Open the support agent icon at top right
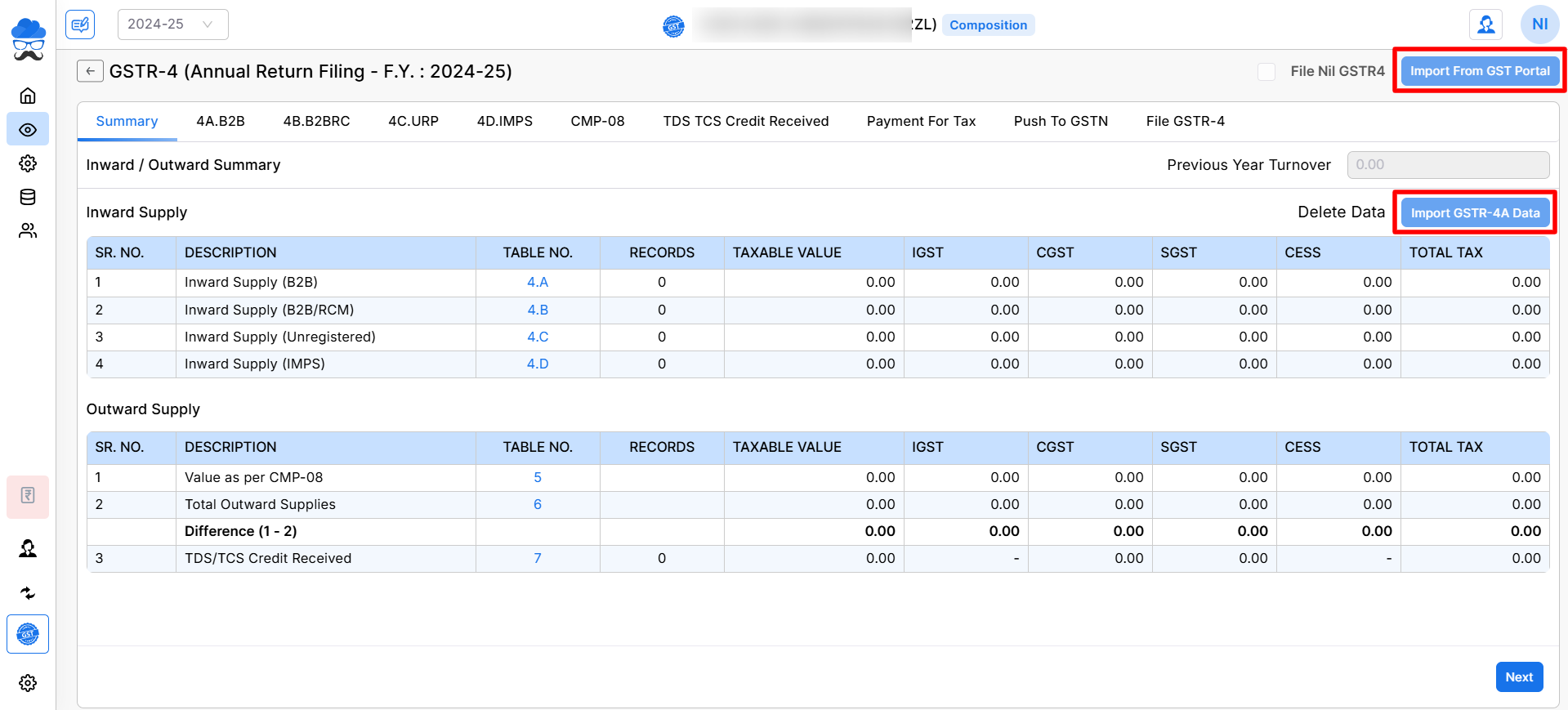This screenshot has width=1568, height=710. [x=1485, y=25]
